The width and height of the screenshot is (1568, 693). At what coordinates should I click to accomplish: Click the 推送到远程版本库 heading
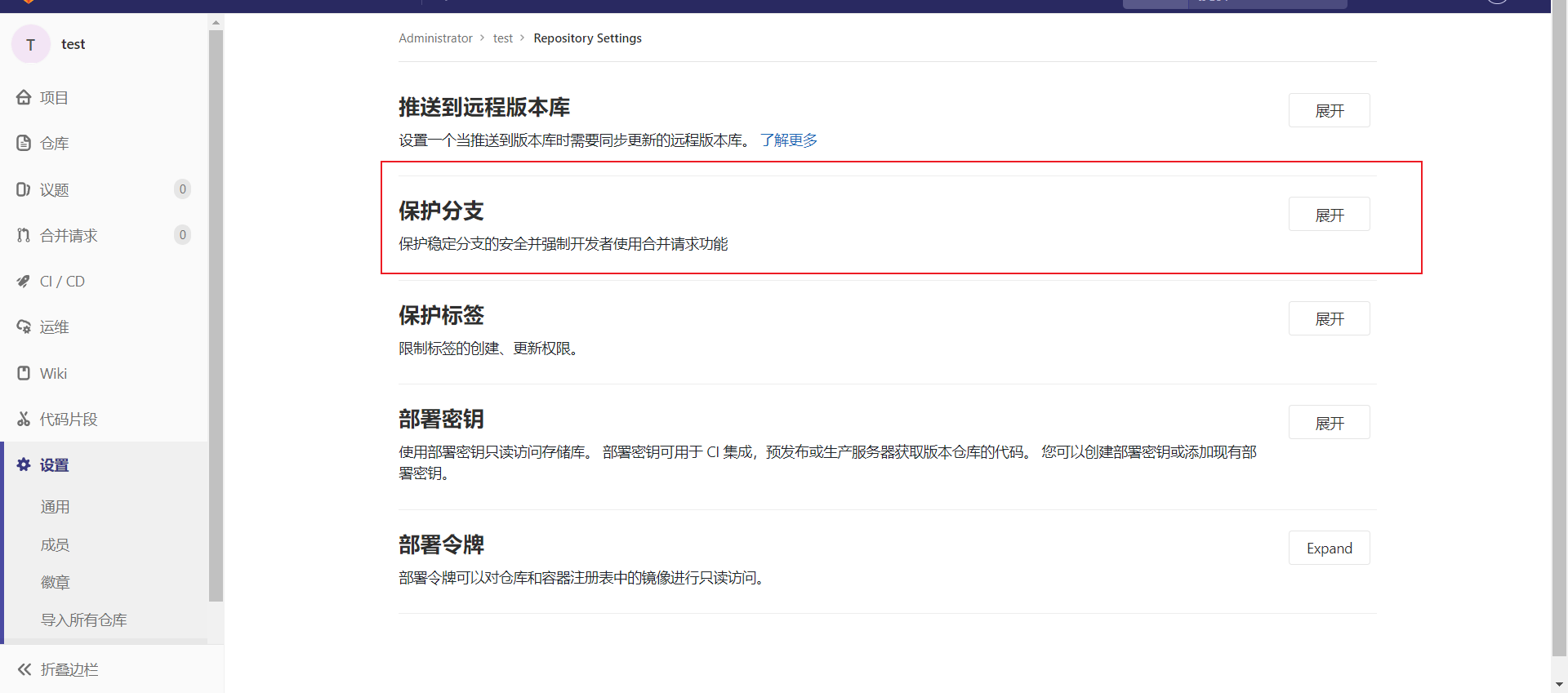click(x=484, y=107)
